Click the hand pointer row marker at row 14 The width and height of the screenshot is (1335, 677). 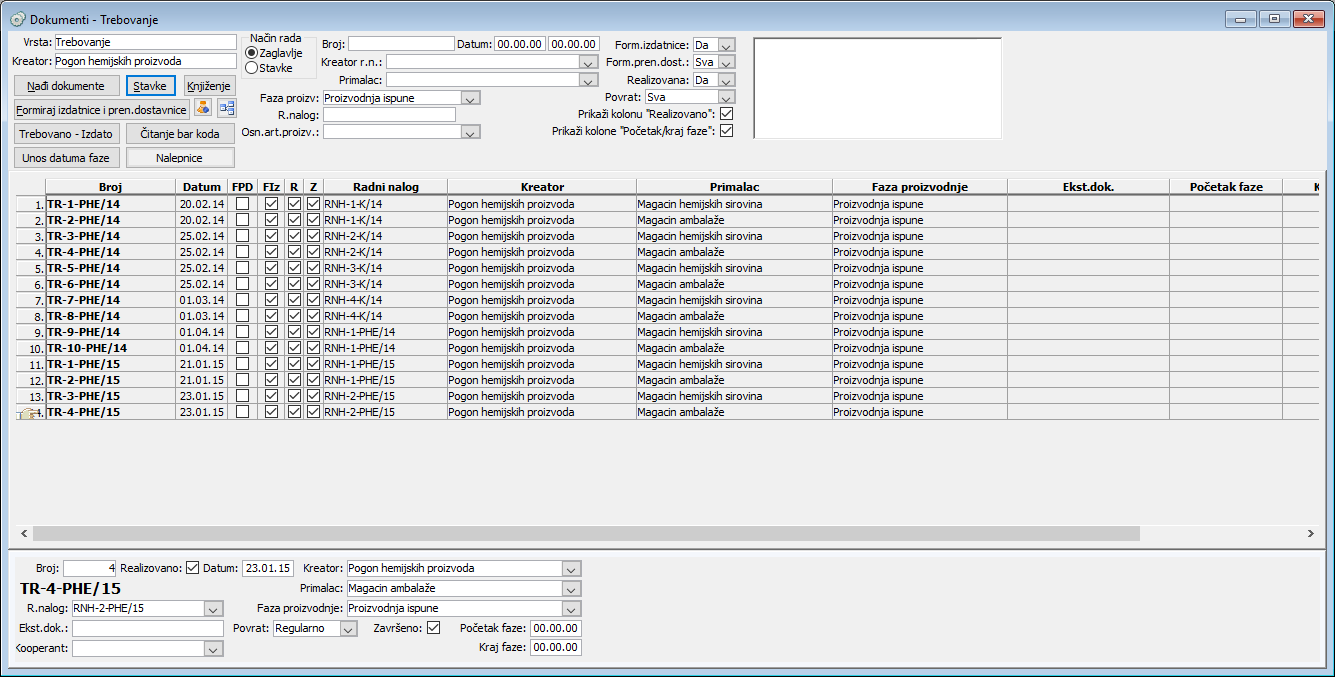[x=28, y=412]
